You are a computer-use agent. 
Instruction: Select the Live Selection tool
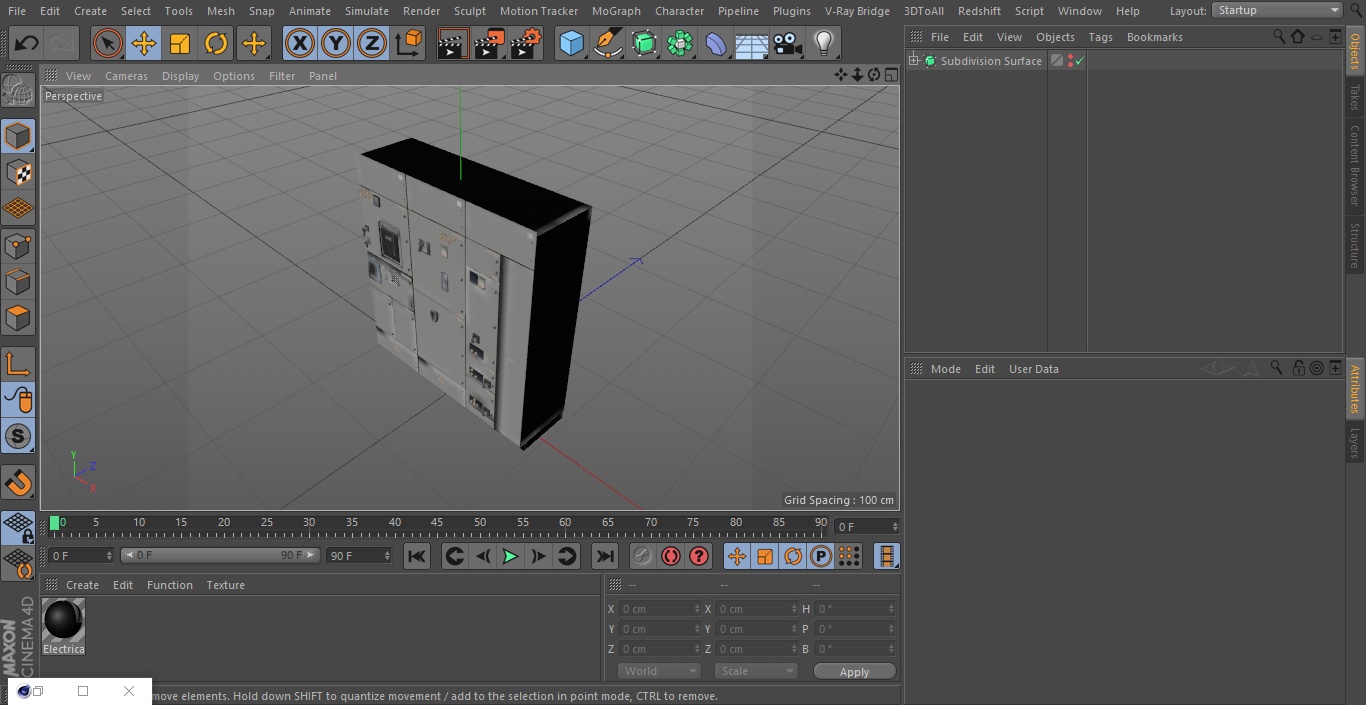coord(108,43)
